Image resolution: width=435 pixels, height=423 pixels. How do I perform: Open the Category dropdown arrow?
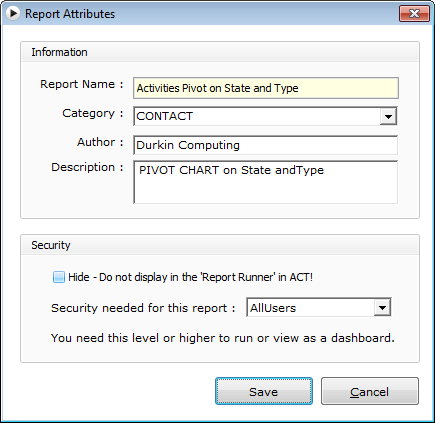[x=388, y=117]
